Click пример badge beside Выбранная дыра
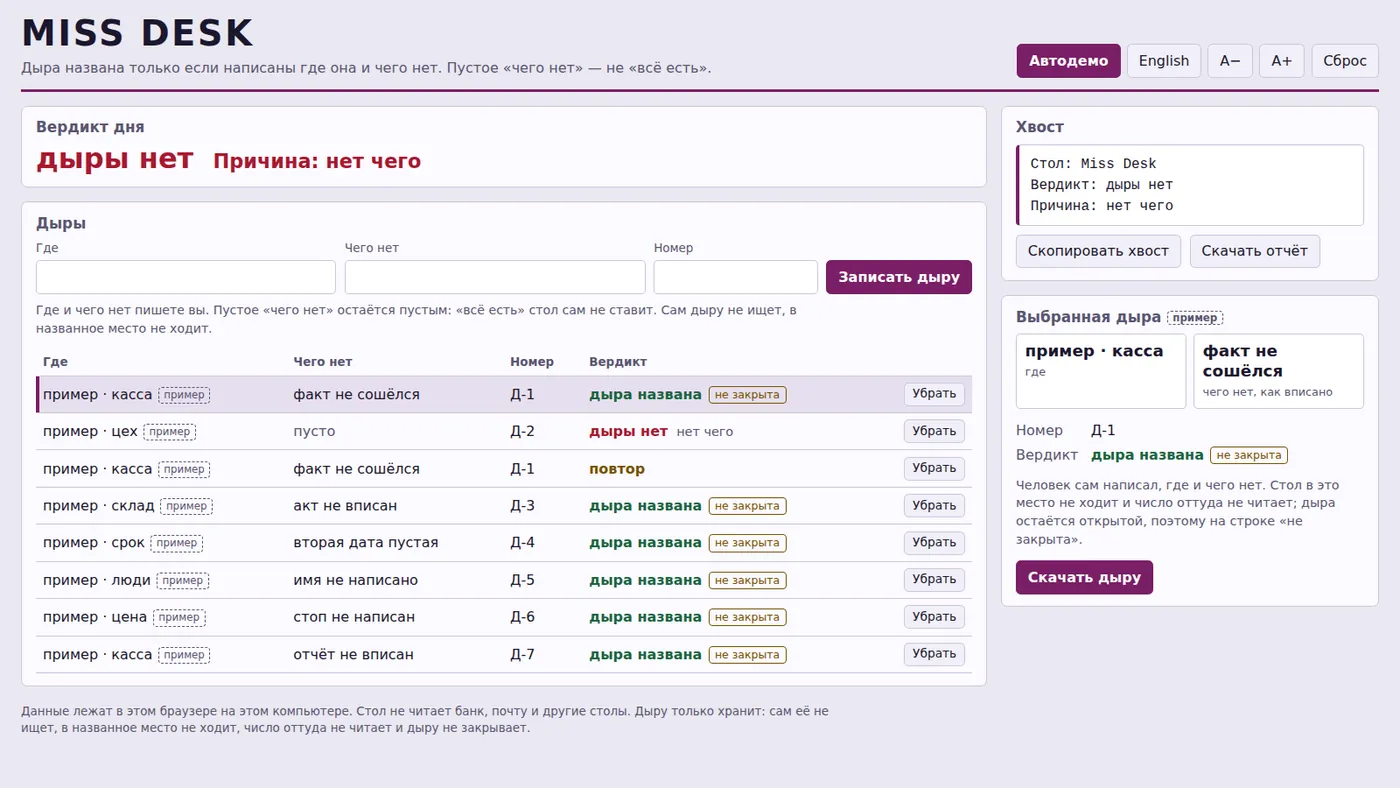1400x788 pixels. [x=1195, y=318]
